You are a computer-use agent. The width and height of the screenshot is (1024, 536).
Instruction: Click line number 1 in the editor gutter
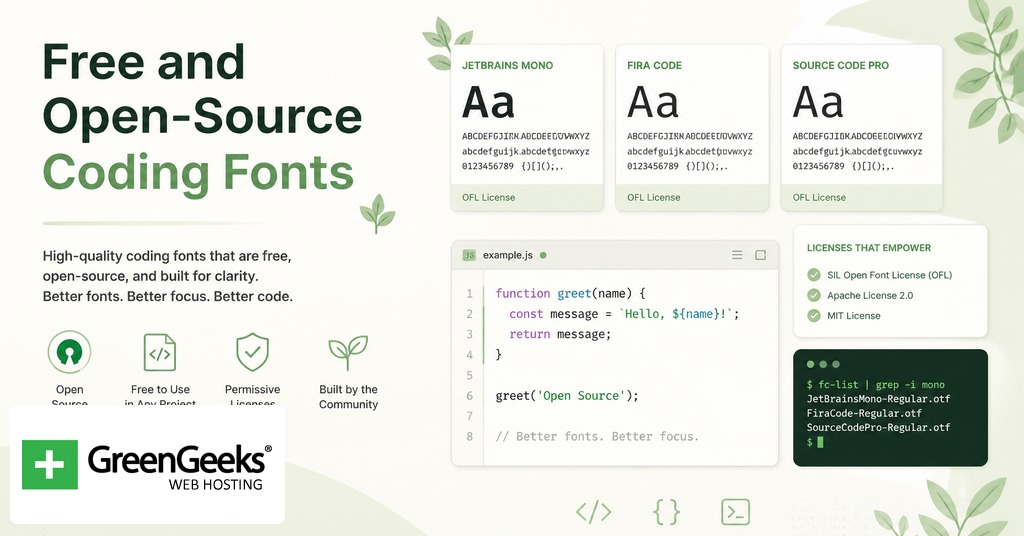pos(469,294)
